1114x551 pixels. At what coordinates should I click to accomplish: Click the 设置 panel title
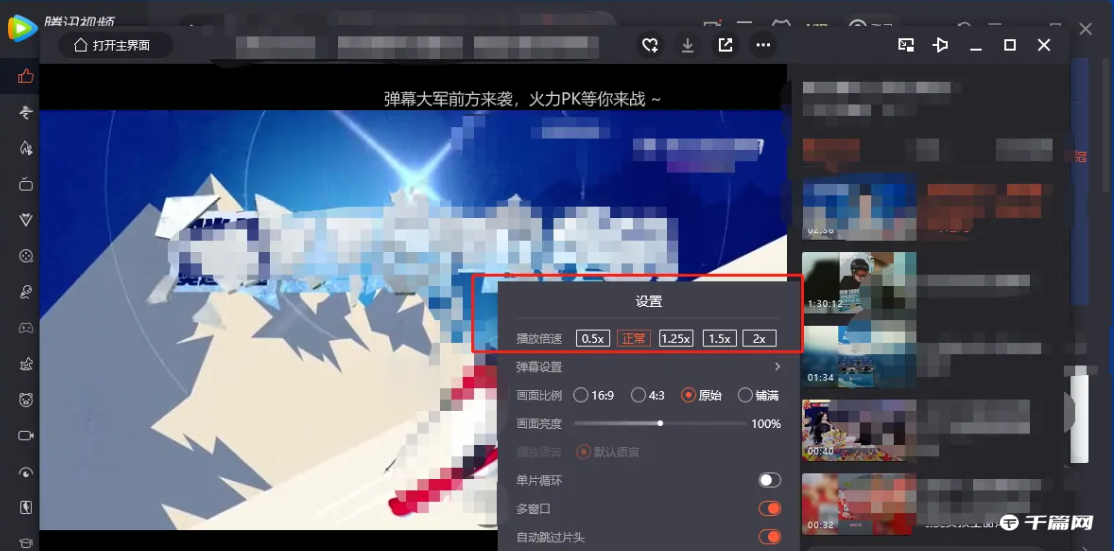(x=649, y=302)
